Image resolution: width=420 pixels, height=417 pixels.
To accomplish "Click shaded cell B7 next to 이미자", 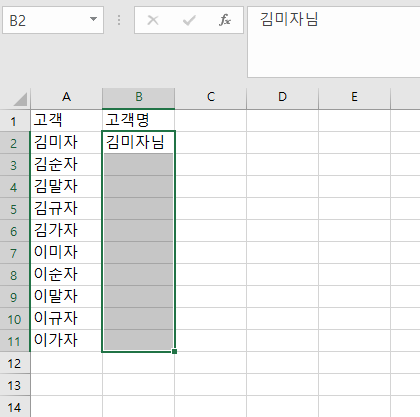I will tap(139, 253).
